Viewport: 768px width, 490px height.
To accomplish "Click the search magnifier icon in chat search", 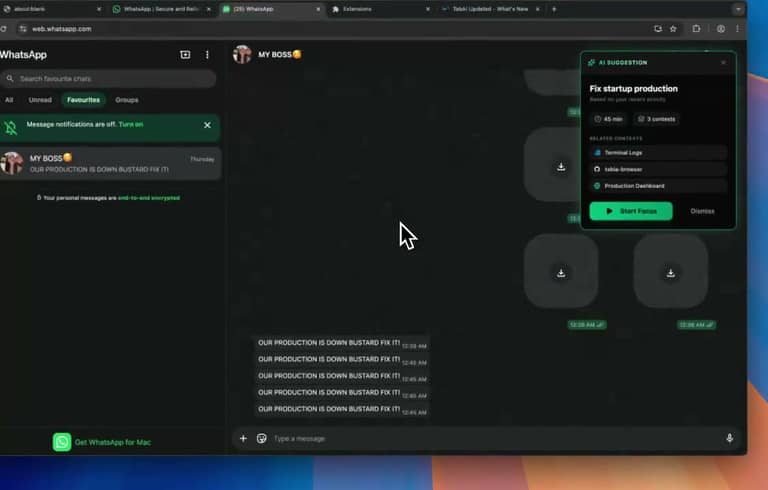I will coord(10,78).
